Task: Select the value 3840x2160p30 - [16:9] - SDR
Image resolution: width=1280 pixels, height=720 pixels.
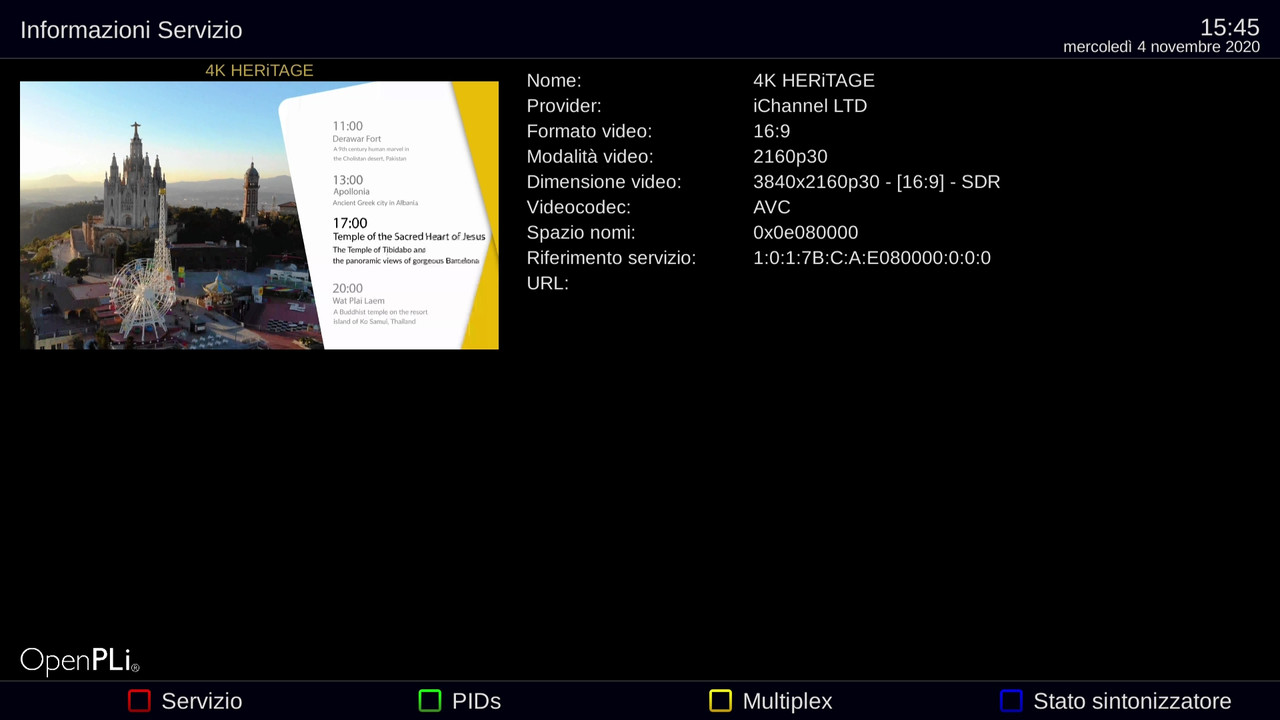Action: tap(877, 182)
